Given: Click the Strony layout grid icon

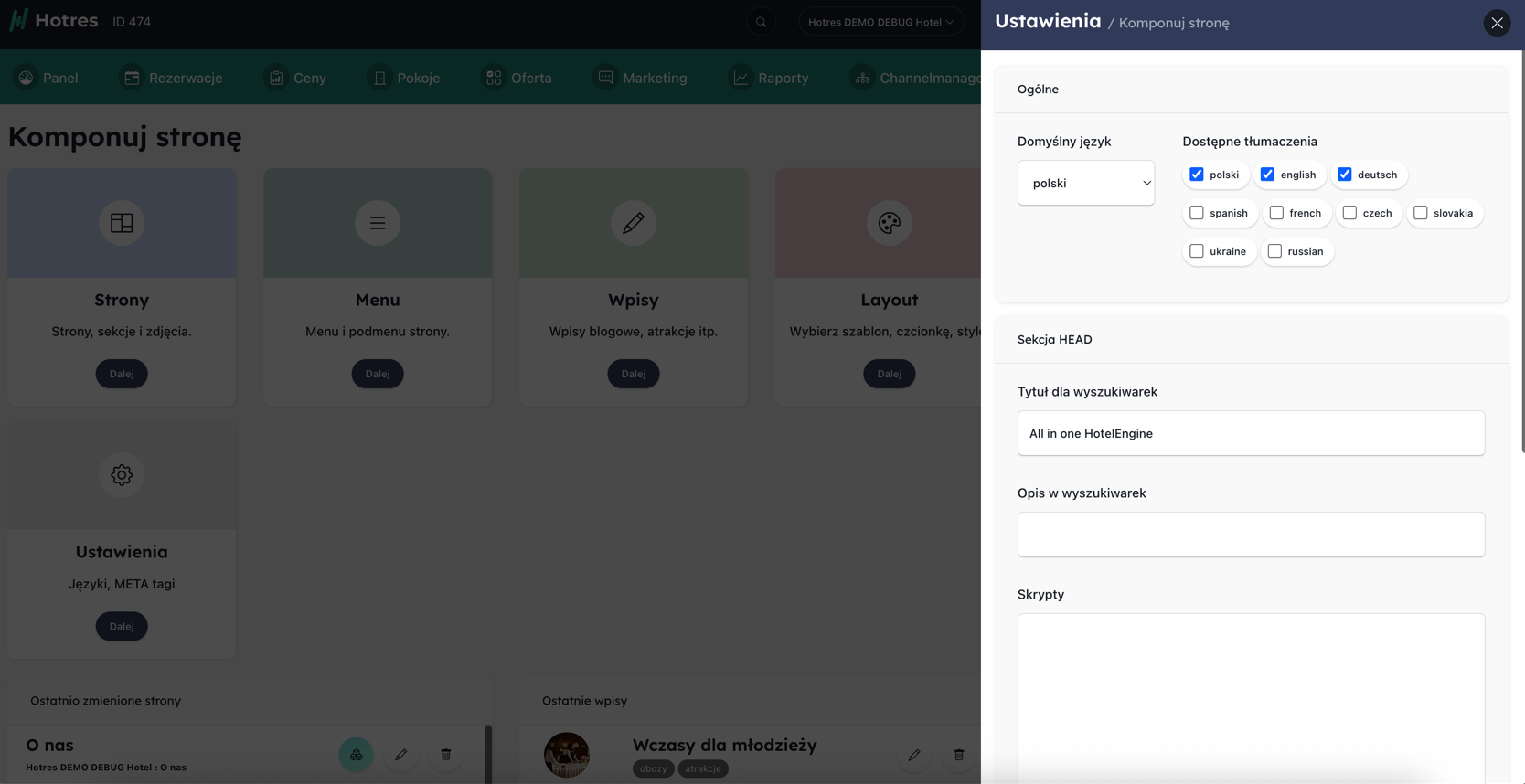Looking at the screenshot, I should click(122, 223).
